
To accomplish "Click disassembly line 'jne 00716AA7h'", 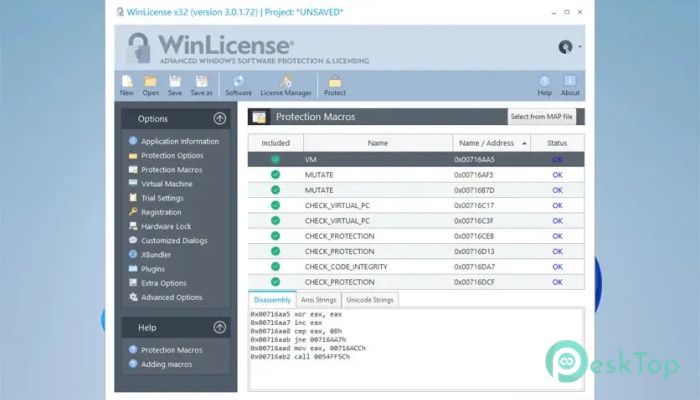I will click(298, 340).
